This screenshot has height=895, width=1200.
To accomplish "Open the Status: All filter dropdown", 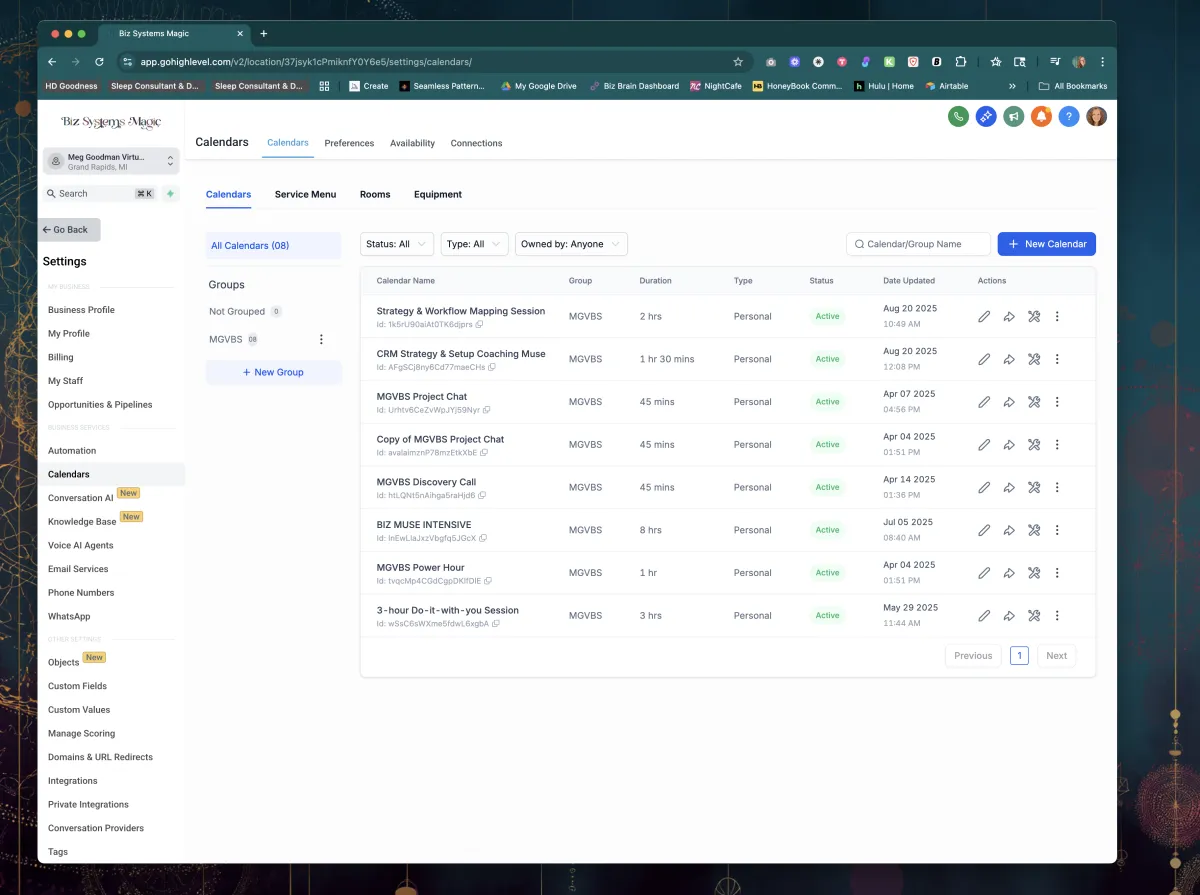I will [x=397, y=244].
